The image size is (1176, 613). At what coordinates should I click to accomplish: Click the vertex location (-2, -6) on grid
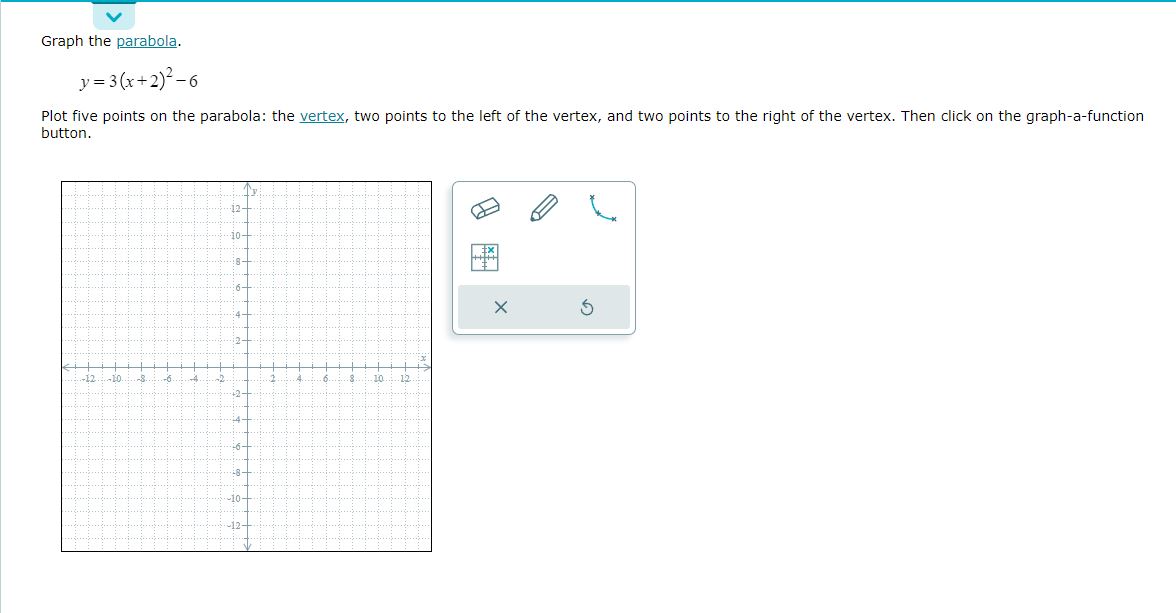(x=219, y=446)
